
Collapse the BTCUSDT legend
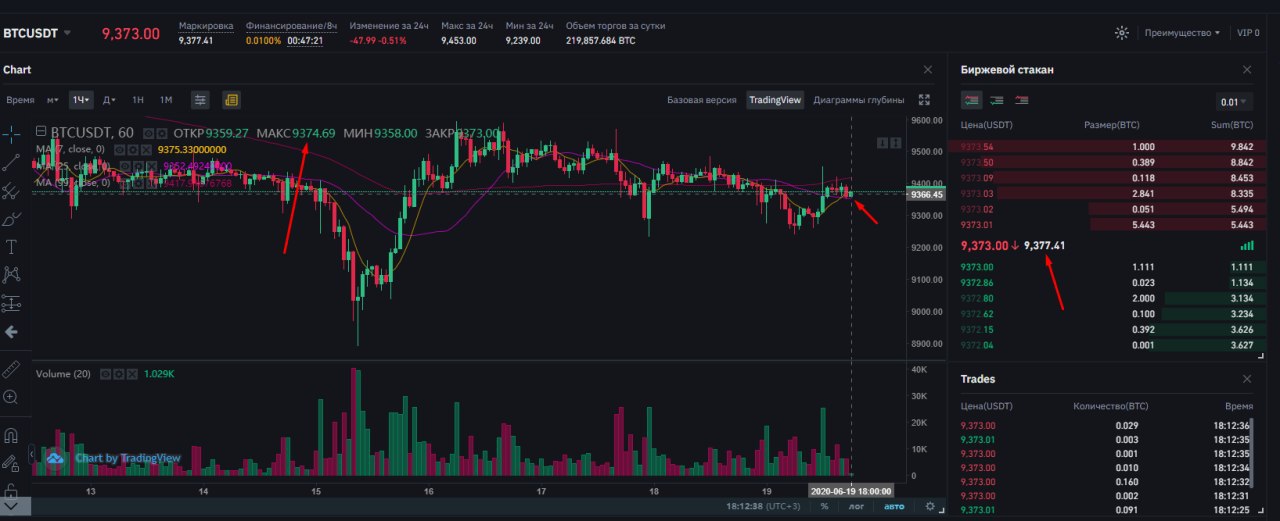(41, 132)
